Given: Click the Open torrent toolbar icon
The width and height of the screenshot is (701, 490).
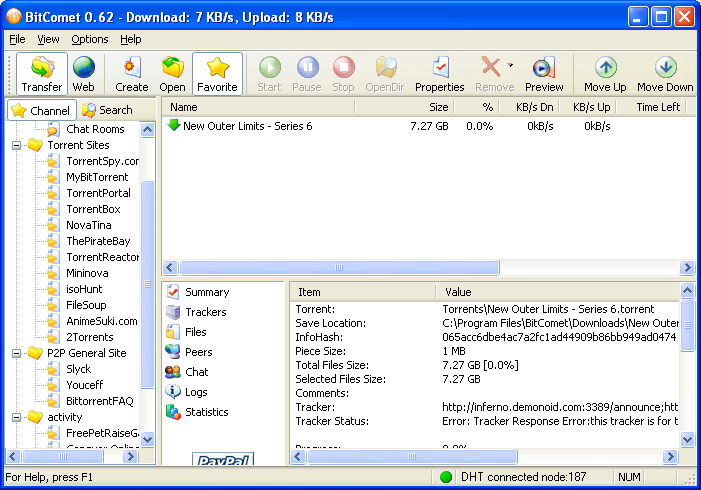Looking at the screenshot, I should click(172, 74).
